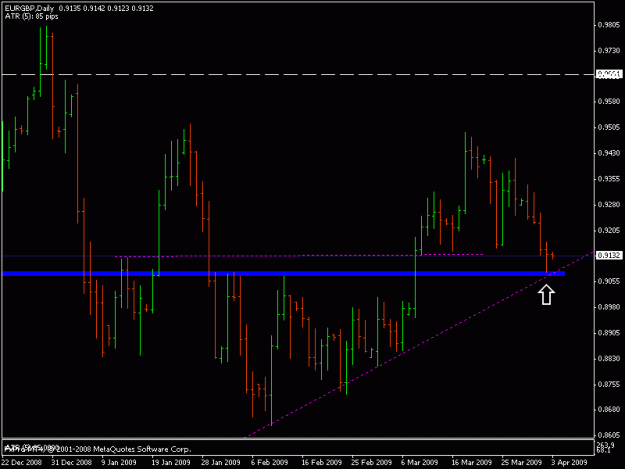Click the 16 Feb 2009 date label
Screen dimensions: 625x469
(x=322, y=462)
